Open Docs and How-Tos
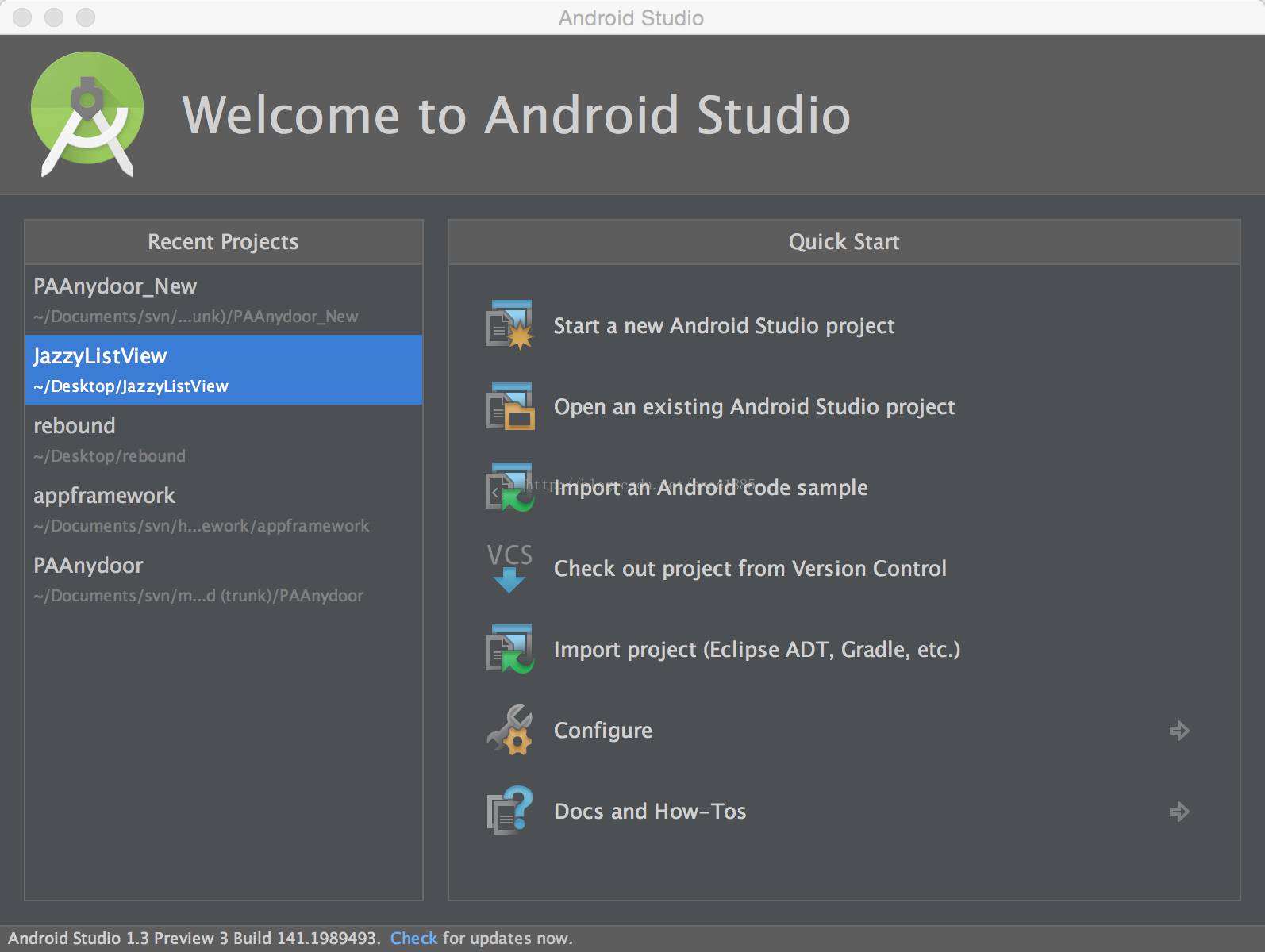Viewport: 1265px width, 952px height. click(650, 812)
